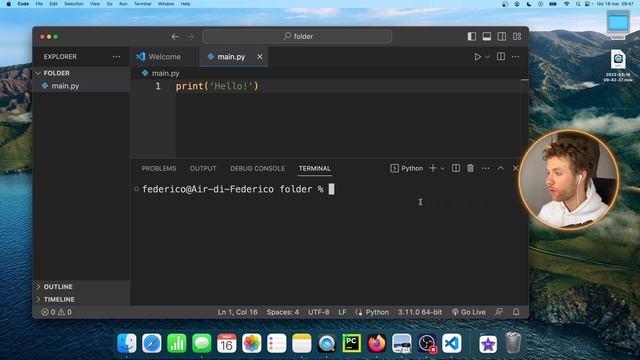
Task: Start the Go Live server
Action: pos(469,312)
